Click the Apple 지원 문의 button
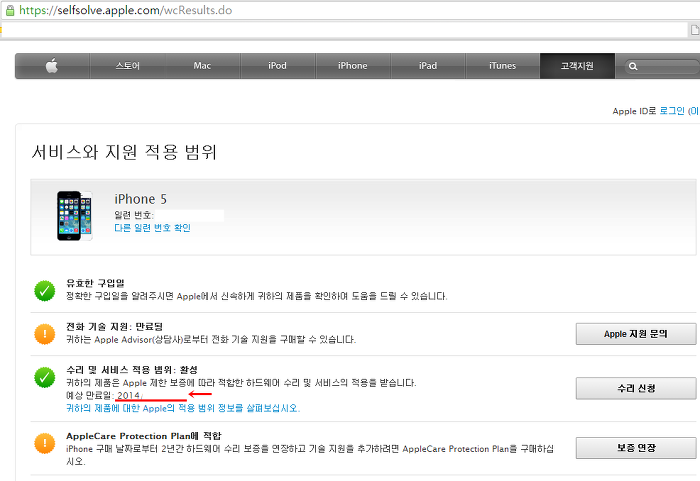Viewport: 700px width, 481px height. coord(636,334)
